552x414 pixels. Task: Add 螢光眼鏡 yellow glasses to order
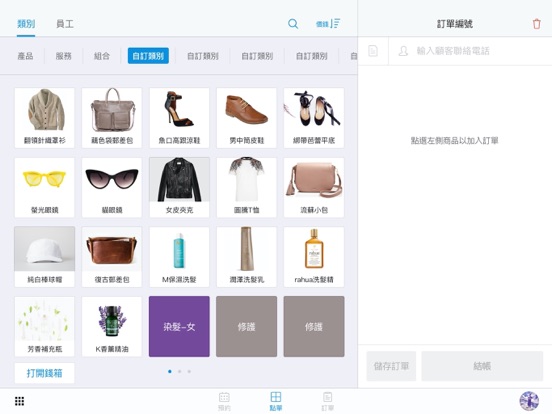44,187
